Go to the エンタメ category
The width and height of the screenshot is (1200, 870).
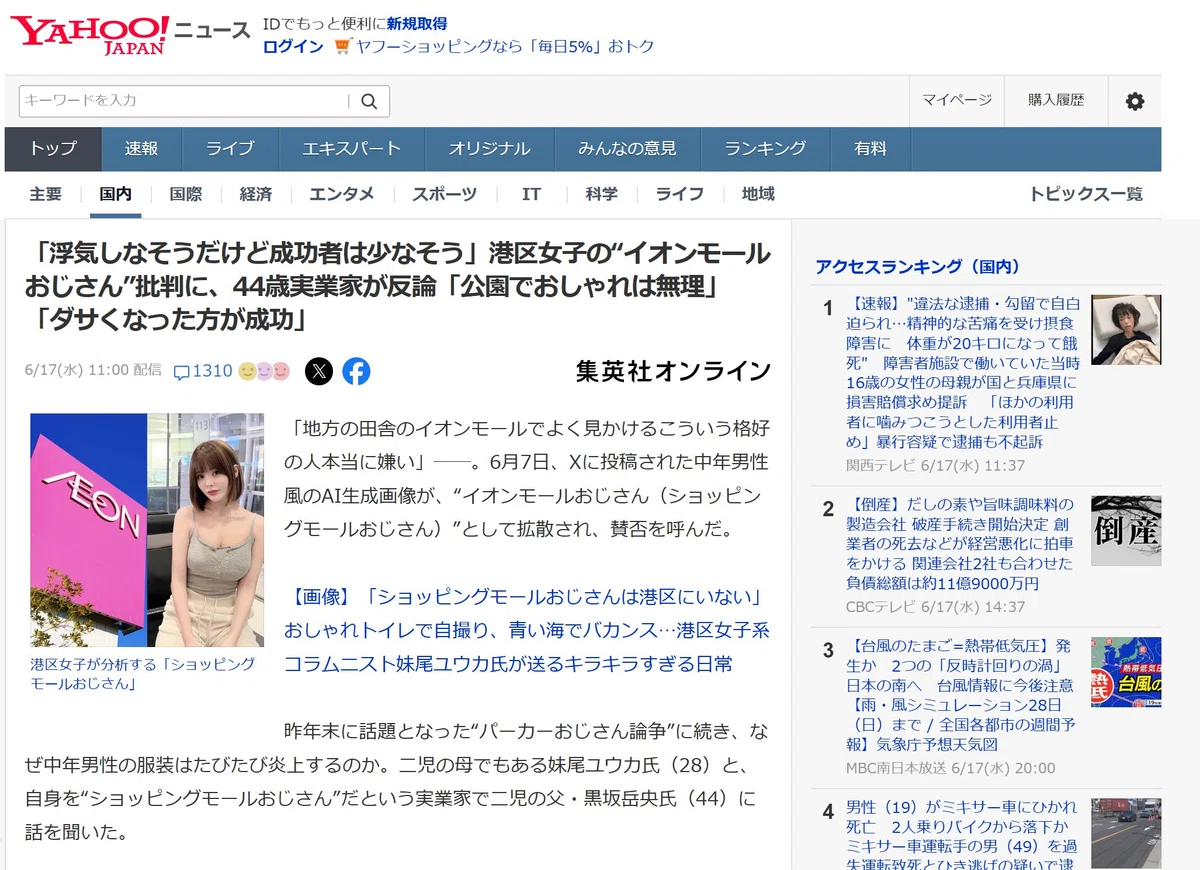click(342, 194)
